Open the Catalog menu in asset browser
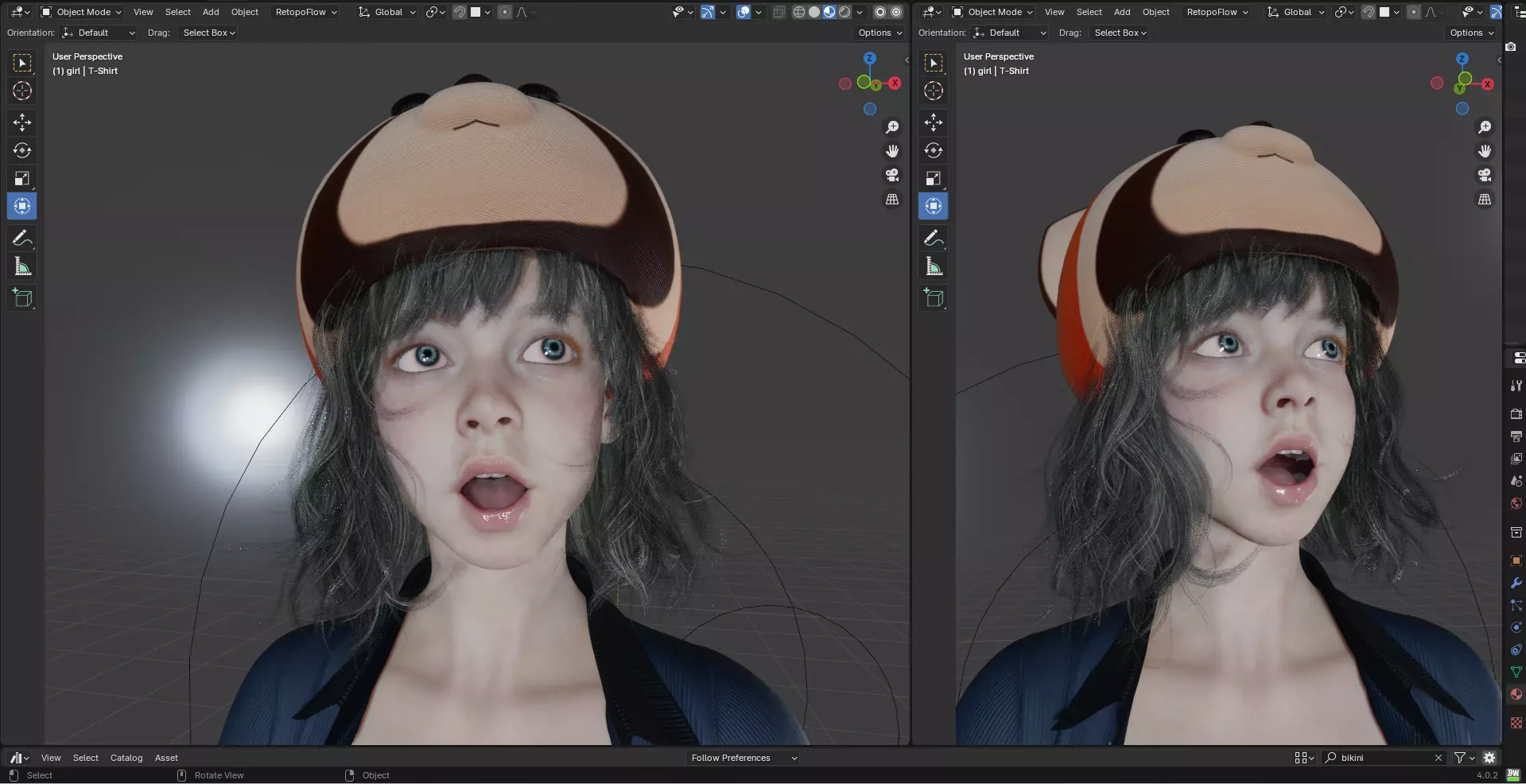The image size is (1526, 784). click(126, 758)
